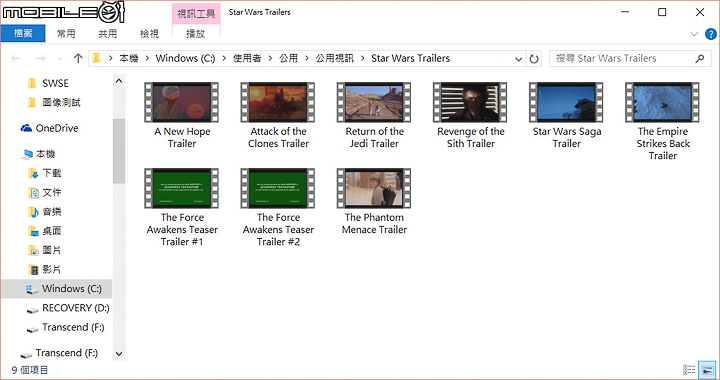Select the SWSE folder in sidebar

pyautogui.click(x=55, y=83)
